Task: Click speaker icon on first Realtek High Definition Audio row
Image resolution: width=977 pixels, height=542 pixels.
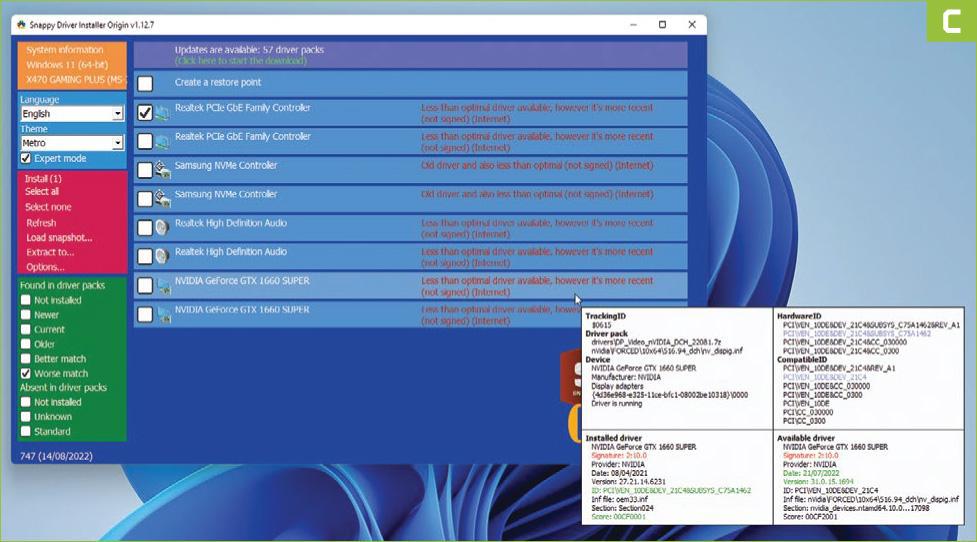Action: tap(162, 227)
